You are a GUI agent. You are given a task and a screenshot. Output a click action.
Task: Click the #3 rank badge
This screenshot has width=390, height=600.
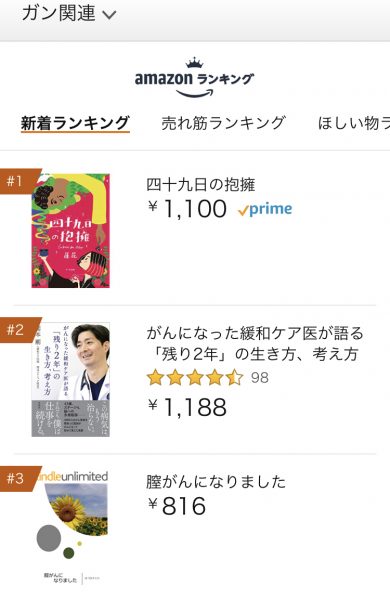(x=19, y=478)
